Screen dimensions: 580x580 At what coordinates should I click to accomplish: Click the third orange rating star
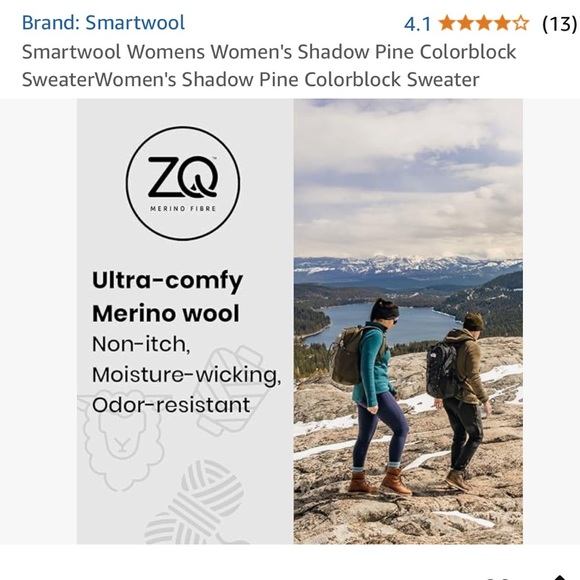coord(484,23)
